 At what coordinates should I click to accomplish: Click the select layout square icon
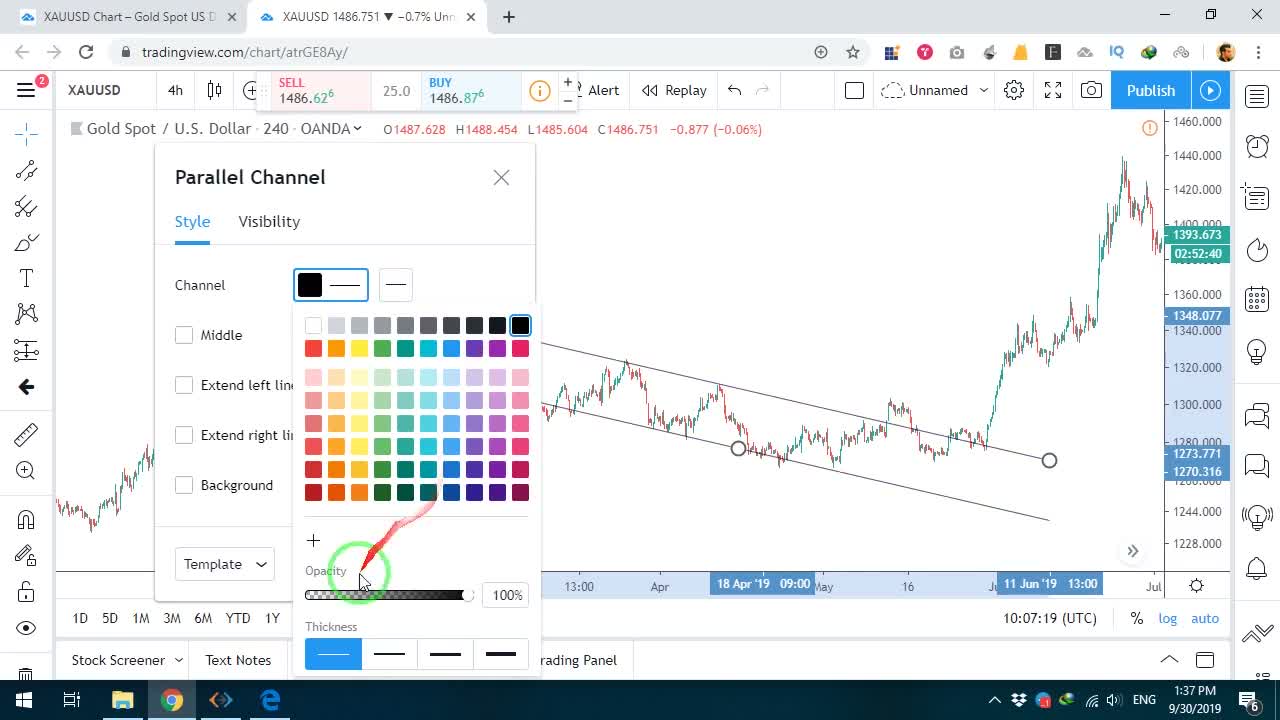(x=854, y=90)
